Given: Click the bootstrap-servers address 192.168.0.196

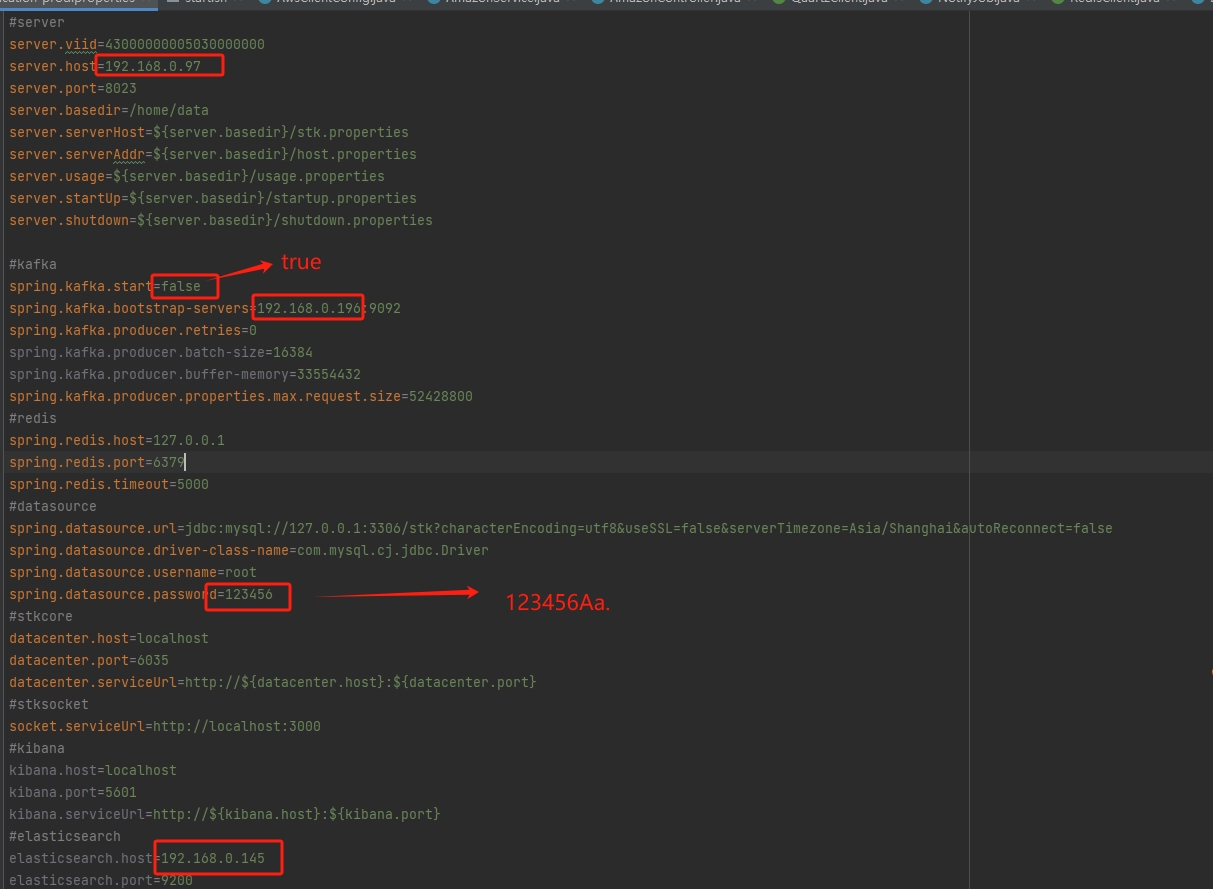Looking at the screenshot, I should click(309, 308).
